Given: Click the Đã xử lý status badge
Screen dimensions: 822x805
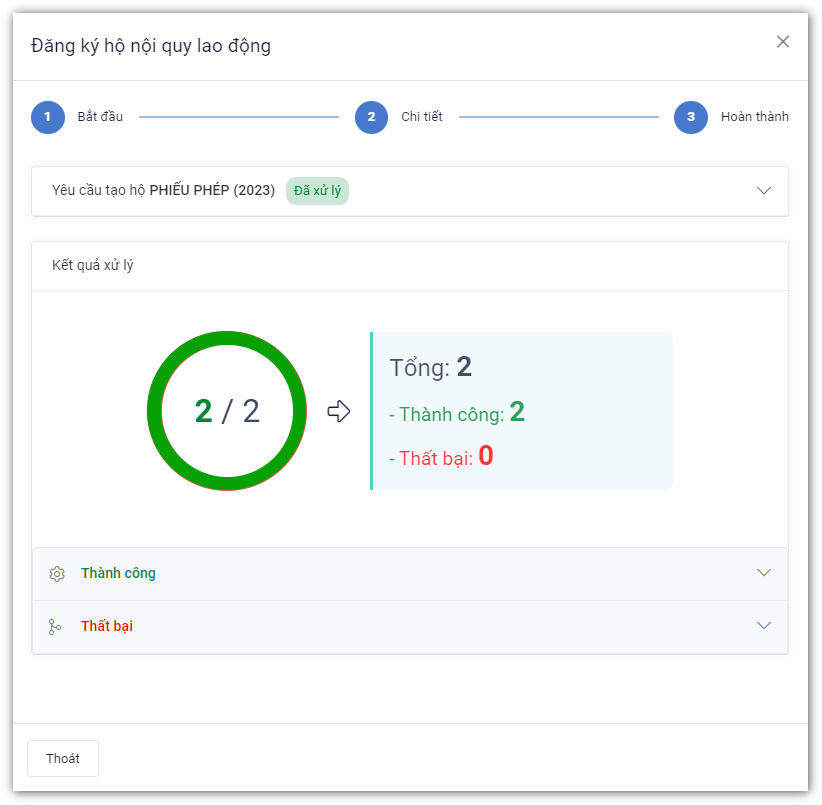Looking at the screenshot, I should [x=317, y=191].
